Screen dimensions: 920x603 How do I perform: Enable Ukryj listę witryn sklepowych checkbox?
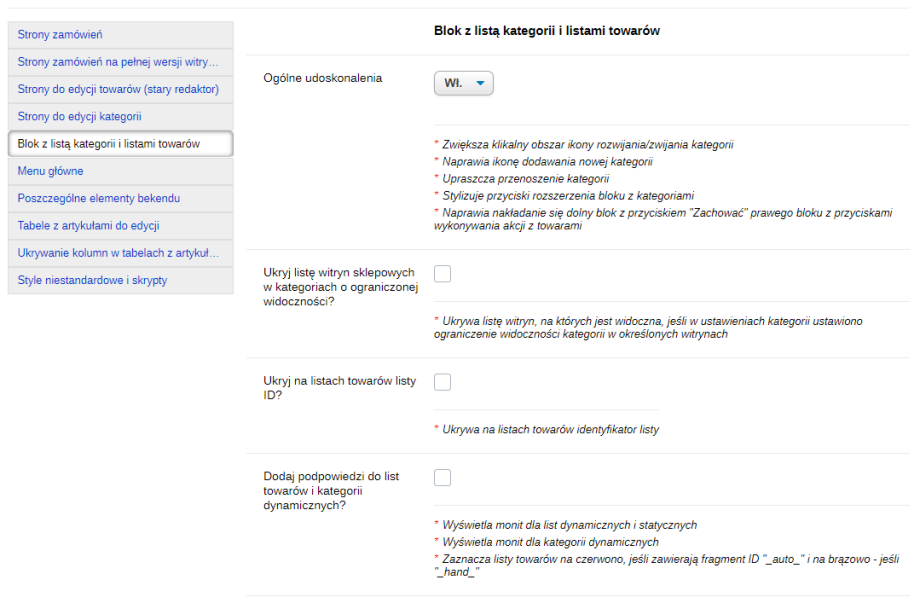[x=443, y=274]
